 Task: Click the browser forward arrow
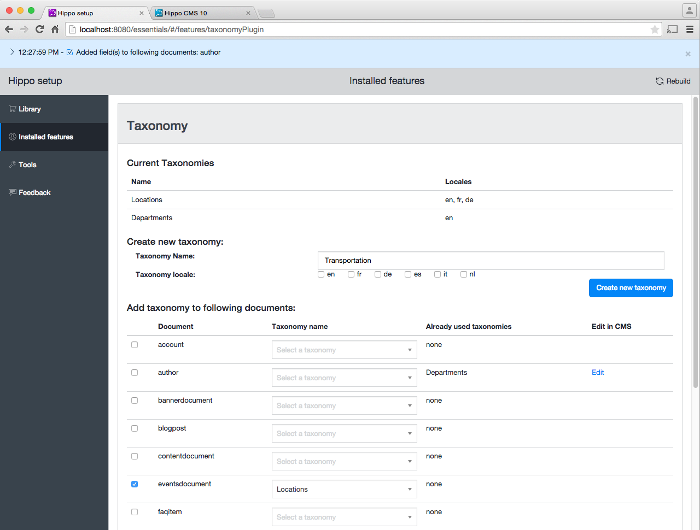24,29
